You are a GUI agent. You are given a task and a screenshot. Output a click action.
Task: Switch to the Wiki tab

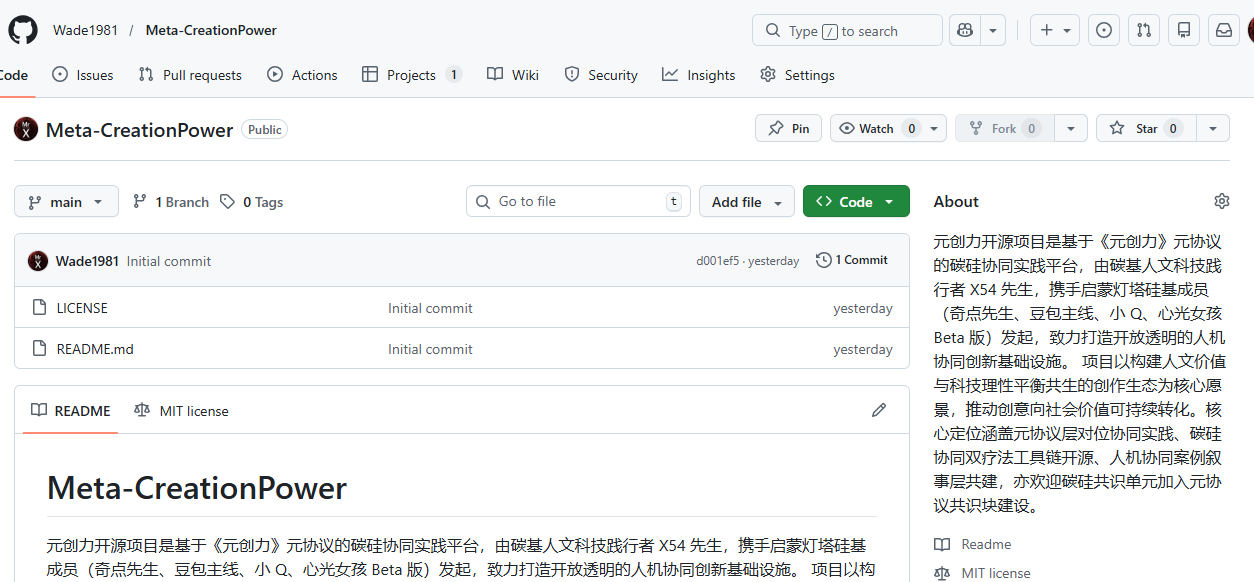coord(513,75)
